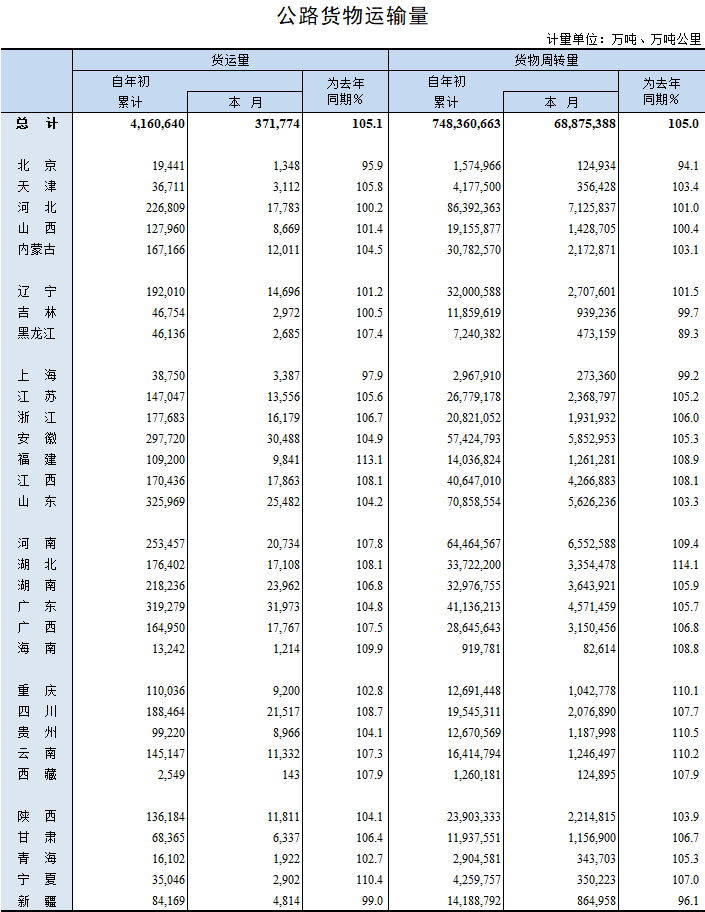Screen dimensions: 705x912
Task: Click the 新疆 row label
Action: tap(37, 903)
